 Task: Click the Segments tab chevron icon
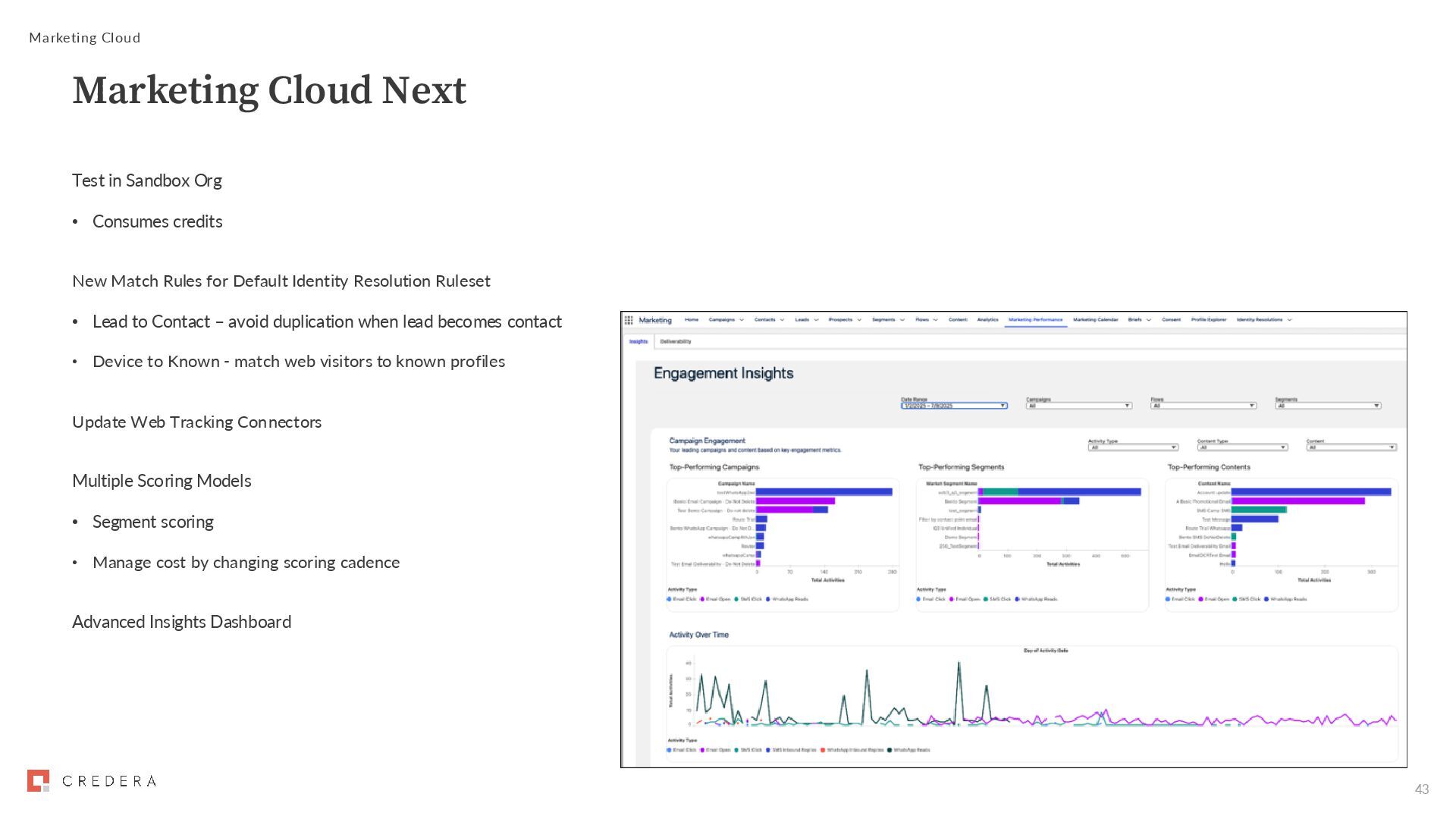click(x=902, y=320)
